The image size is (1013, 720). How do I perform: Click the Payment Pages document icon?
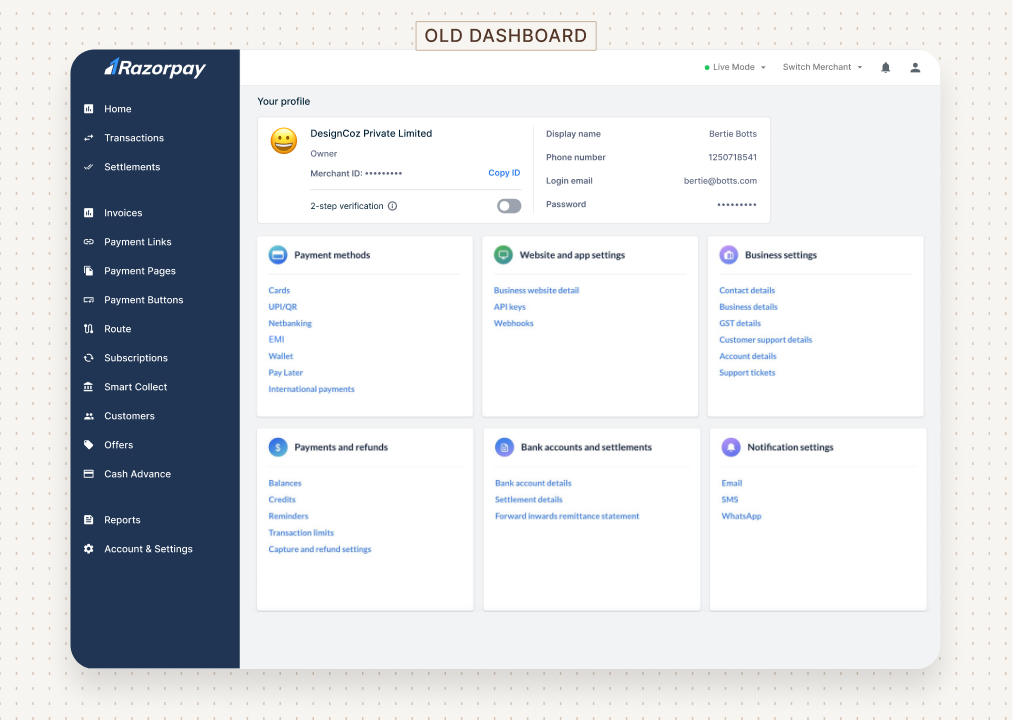coord(89,271)
